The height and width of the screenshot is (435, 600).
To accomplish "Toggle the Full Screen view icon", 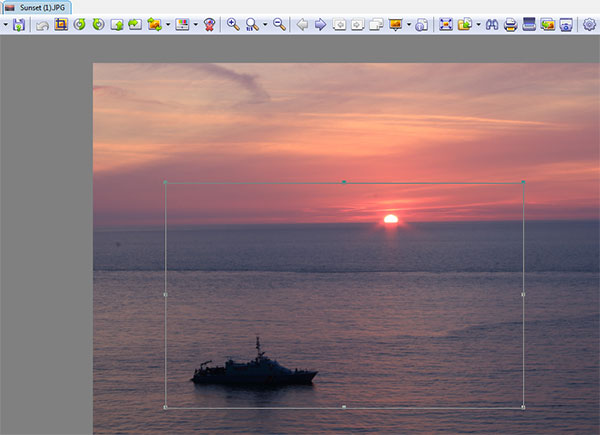I will click(x=446, y=24).
